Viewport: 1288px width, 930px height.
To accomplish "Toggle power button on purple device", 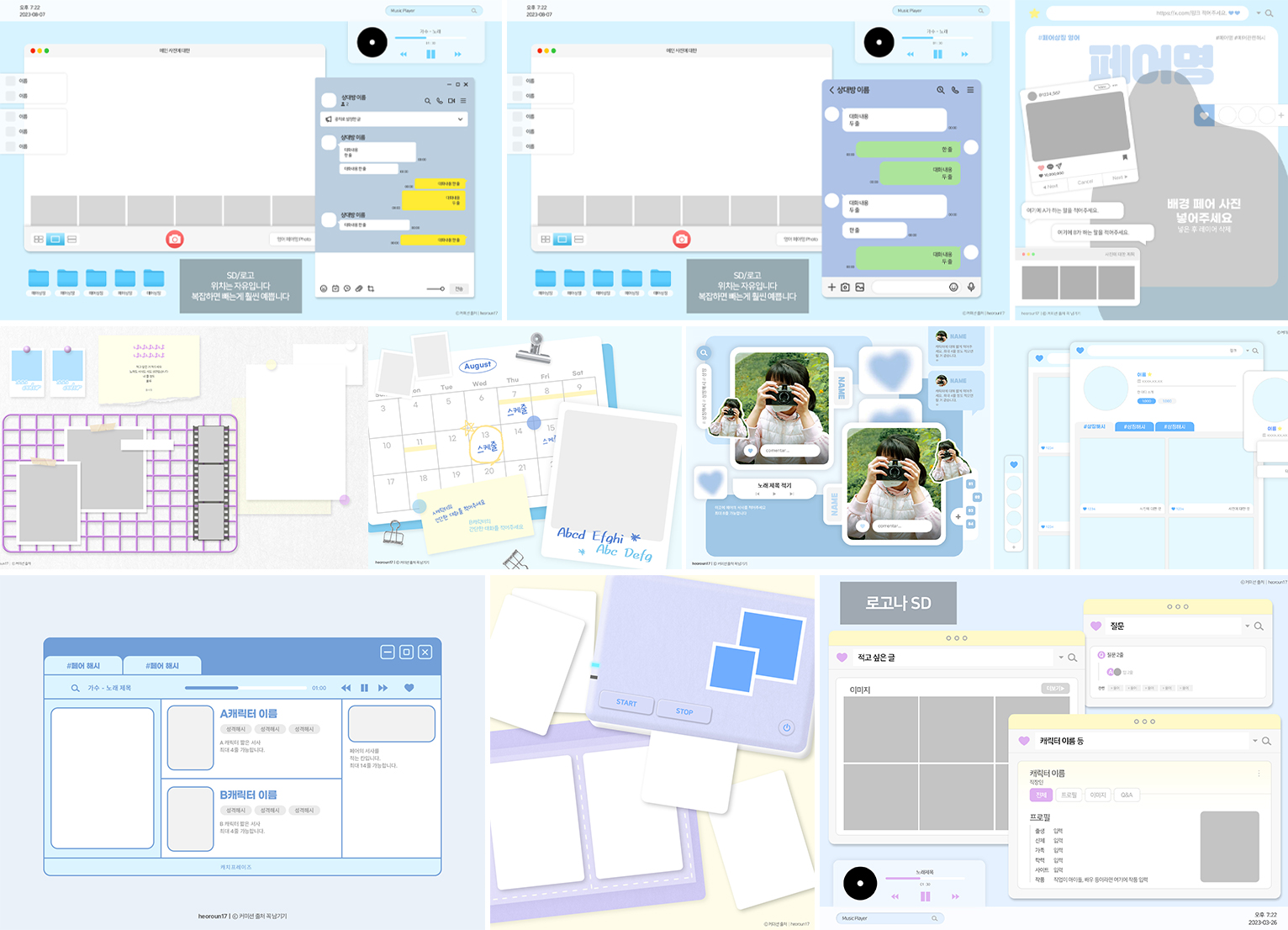I will [x=786, y=727].
